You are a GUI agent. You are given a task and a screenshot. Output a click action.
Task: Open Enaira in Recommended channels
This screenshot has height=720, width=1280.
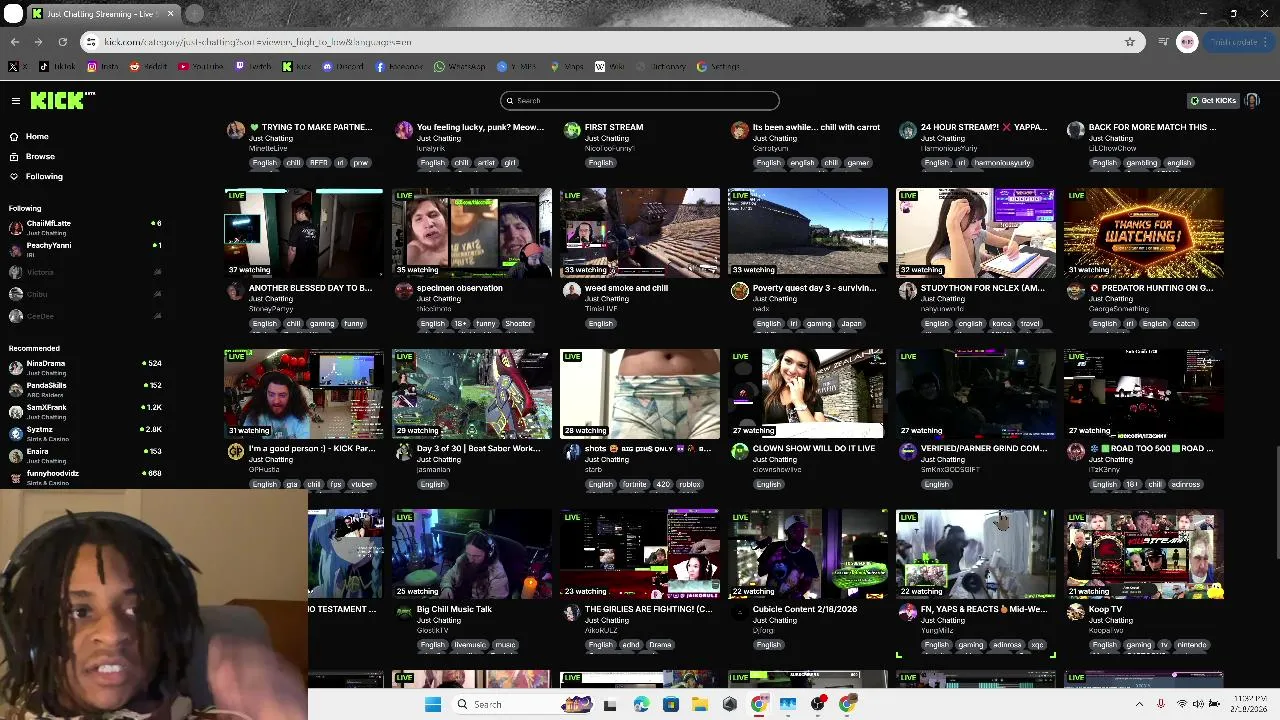point(85,455)
